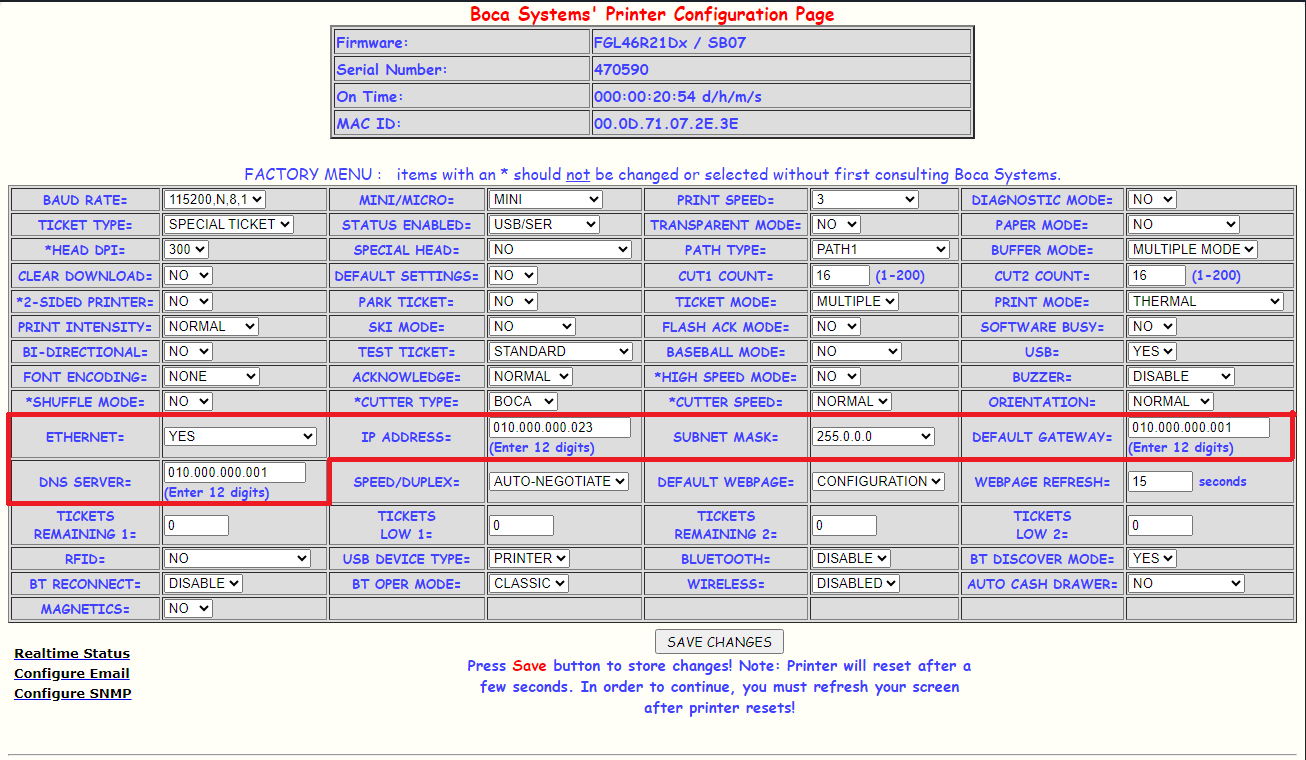1306x760 pixels.
Task: Open the WIRELESS dropdown
Action: coord(855,583)
